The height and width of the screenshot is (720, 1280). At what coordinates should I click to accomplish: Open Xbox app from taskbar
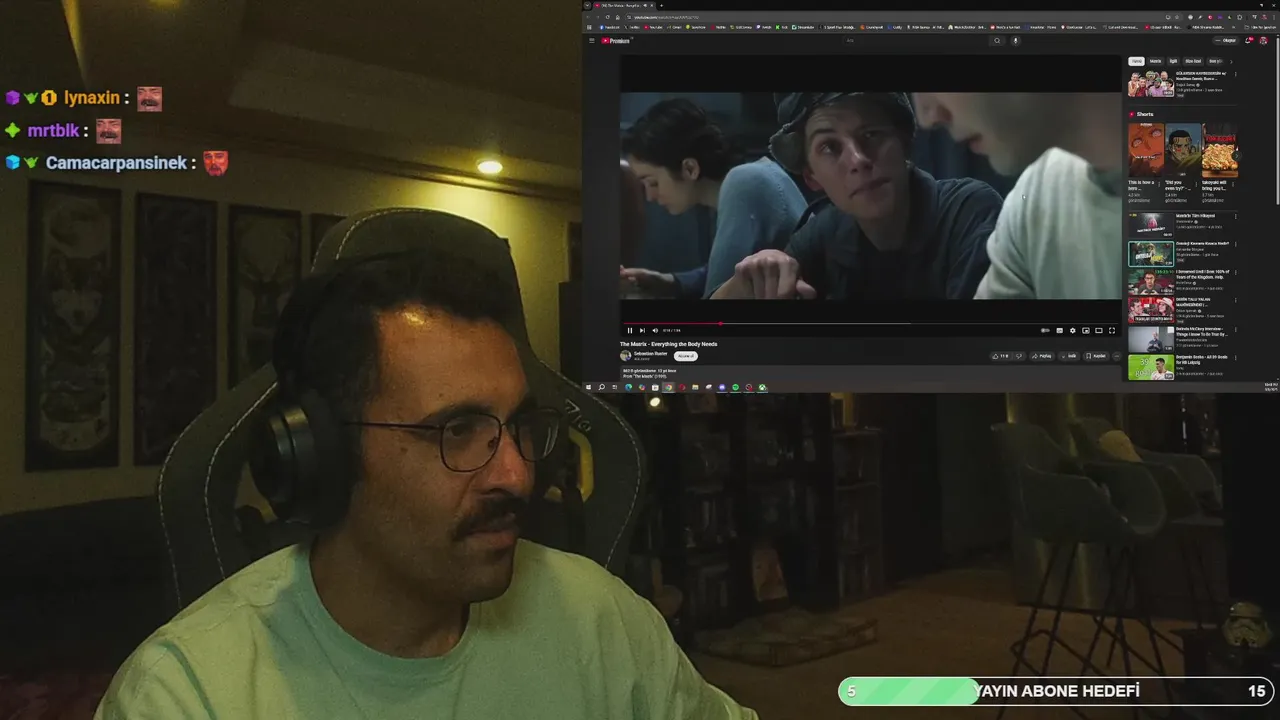(762, 387)
